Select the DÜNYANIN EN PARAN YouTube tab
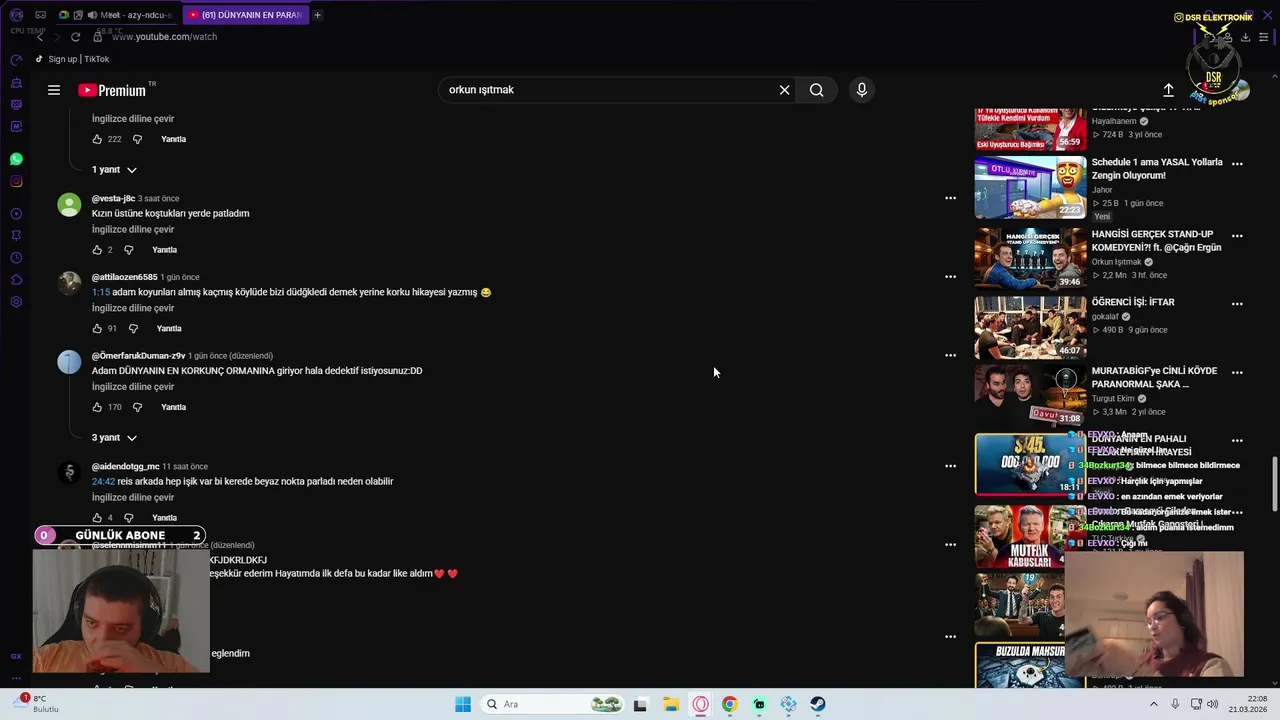 pyautogui.click(x=245, y=15)
